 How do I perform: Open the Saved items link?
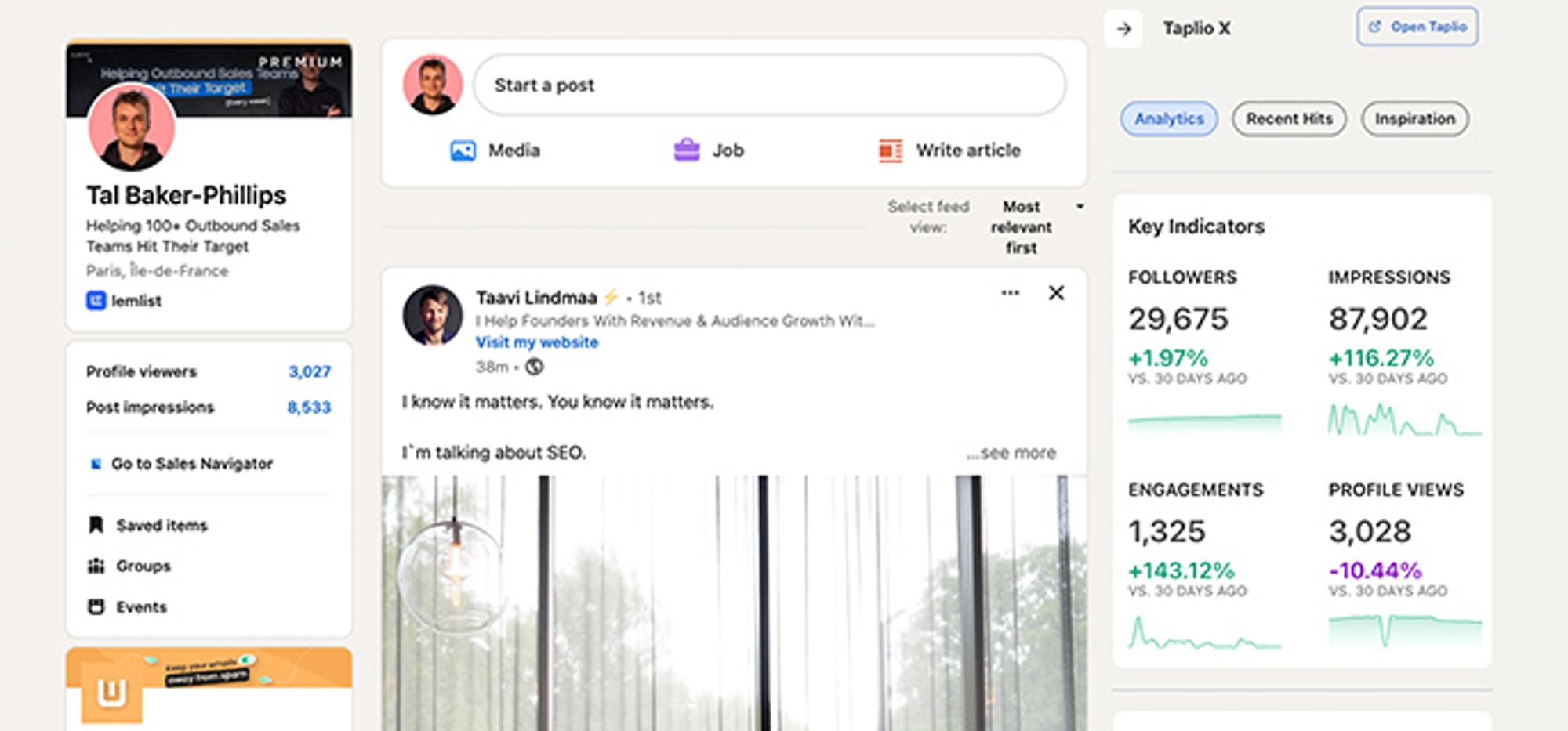coord(162,526)
